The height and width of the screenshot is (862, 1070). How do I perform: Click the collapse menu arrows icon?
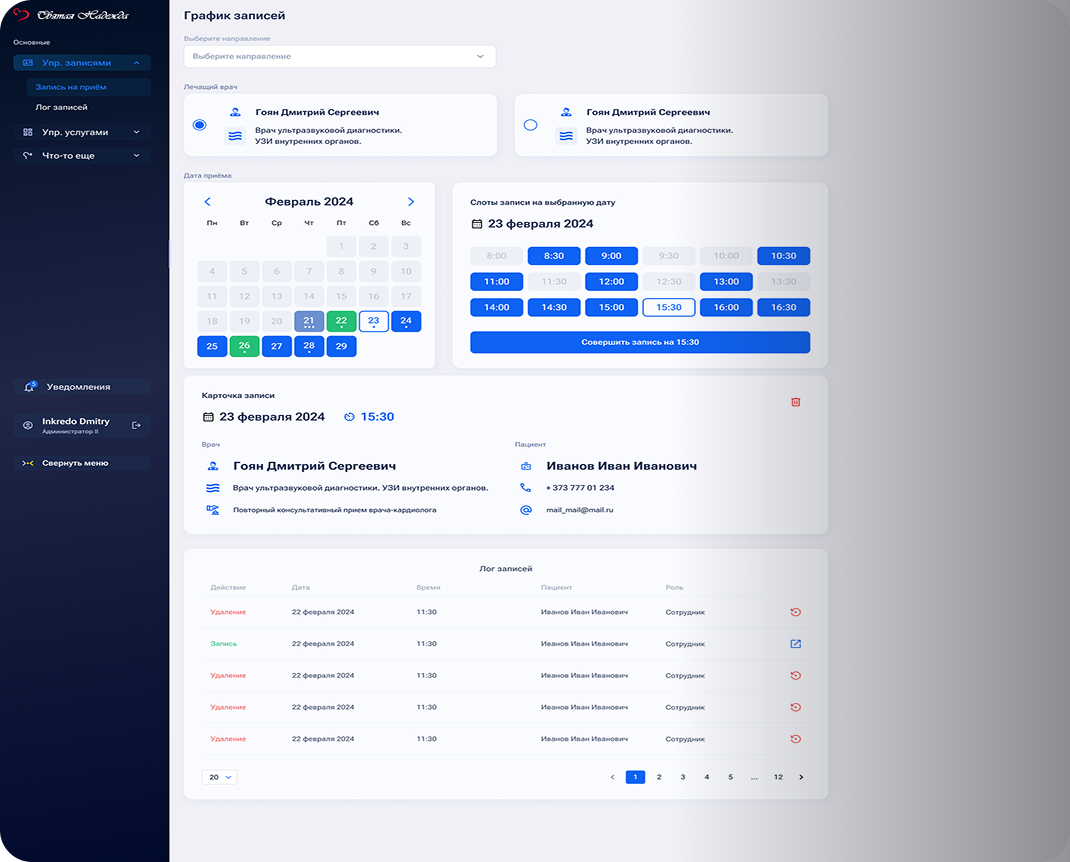27,463
